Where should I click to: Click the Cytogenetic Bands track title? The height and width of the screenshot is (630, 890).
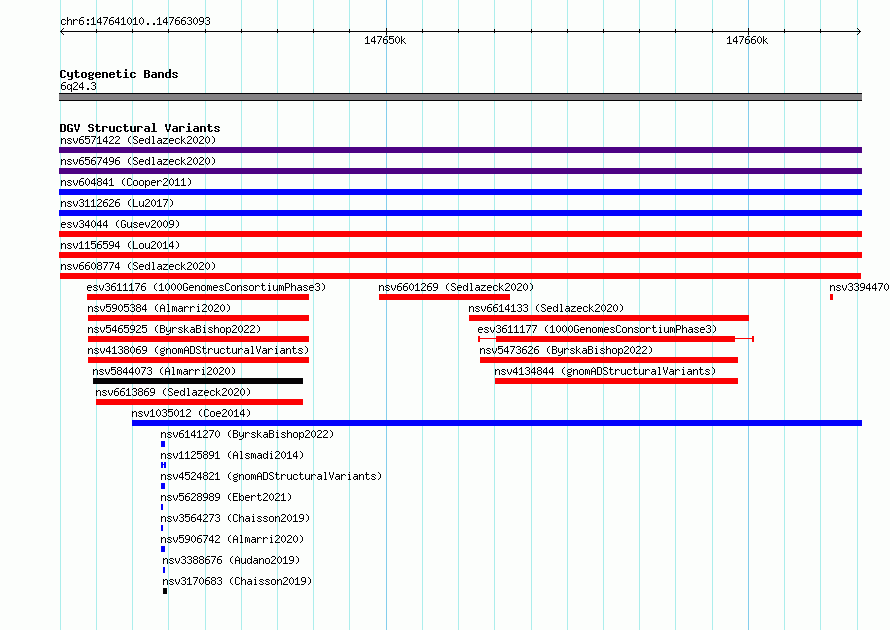[119, 74]
